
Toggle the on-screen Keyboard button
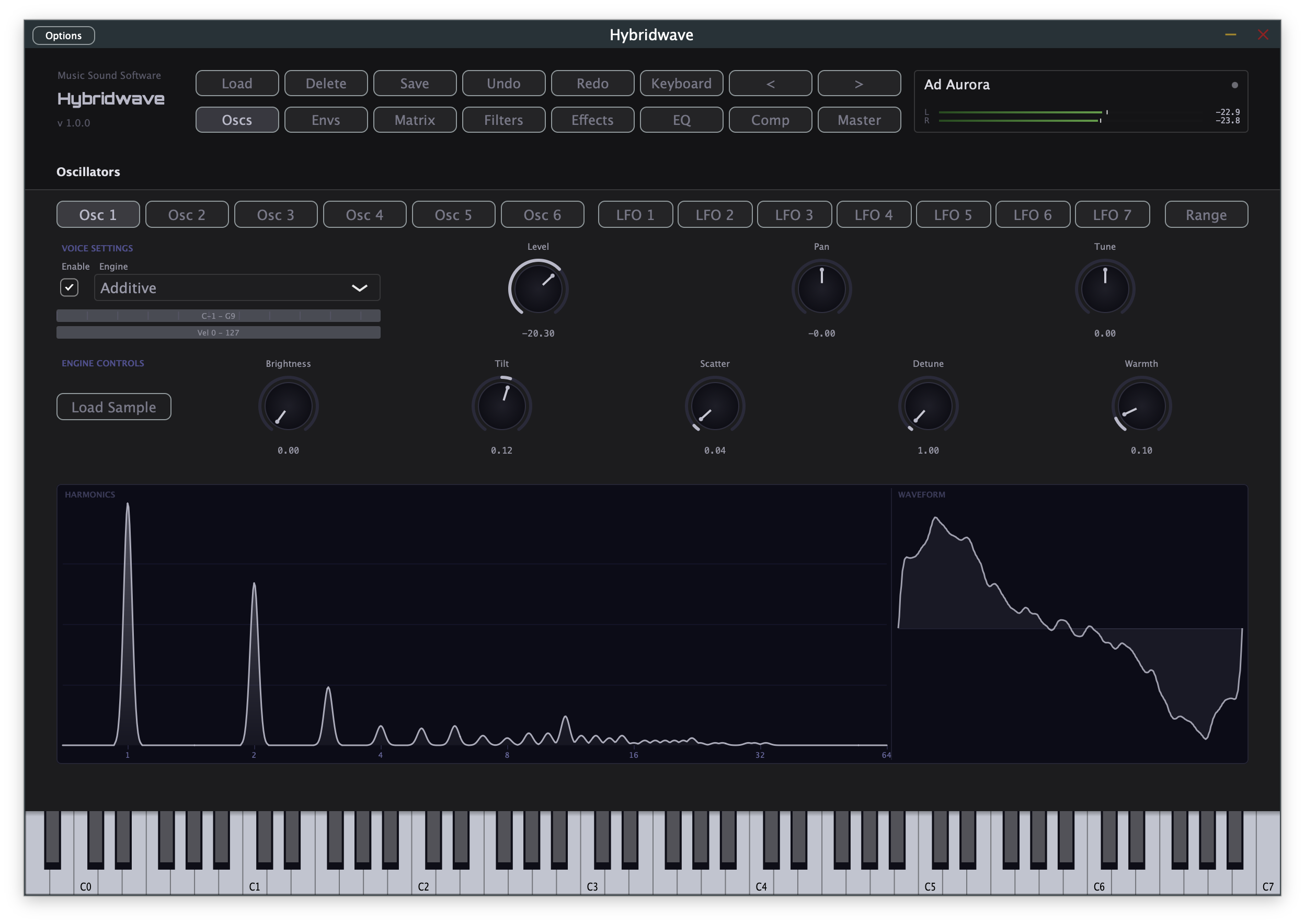point(681,83)
